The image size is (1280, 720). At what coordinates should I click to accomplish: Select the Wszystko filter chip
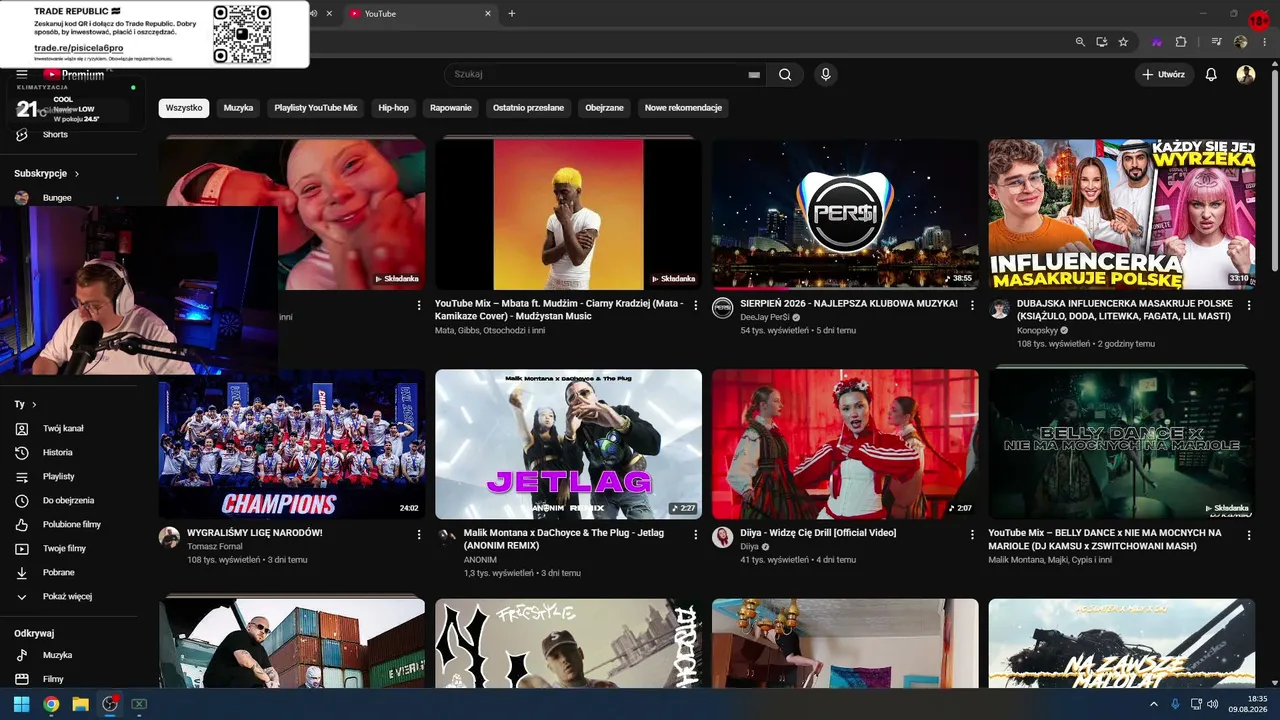point(184,108)
